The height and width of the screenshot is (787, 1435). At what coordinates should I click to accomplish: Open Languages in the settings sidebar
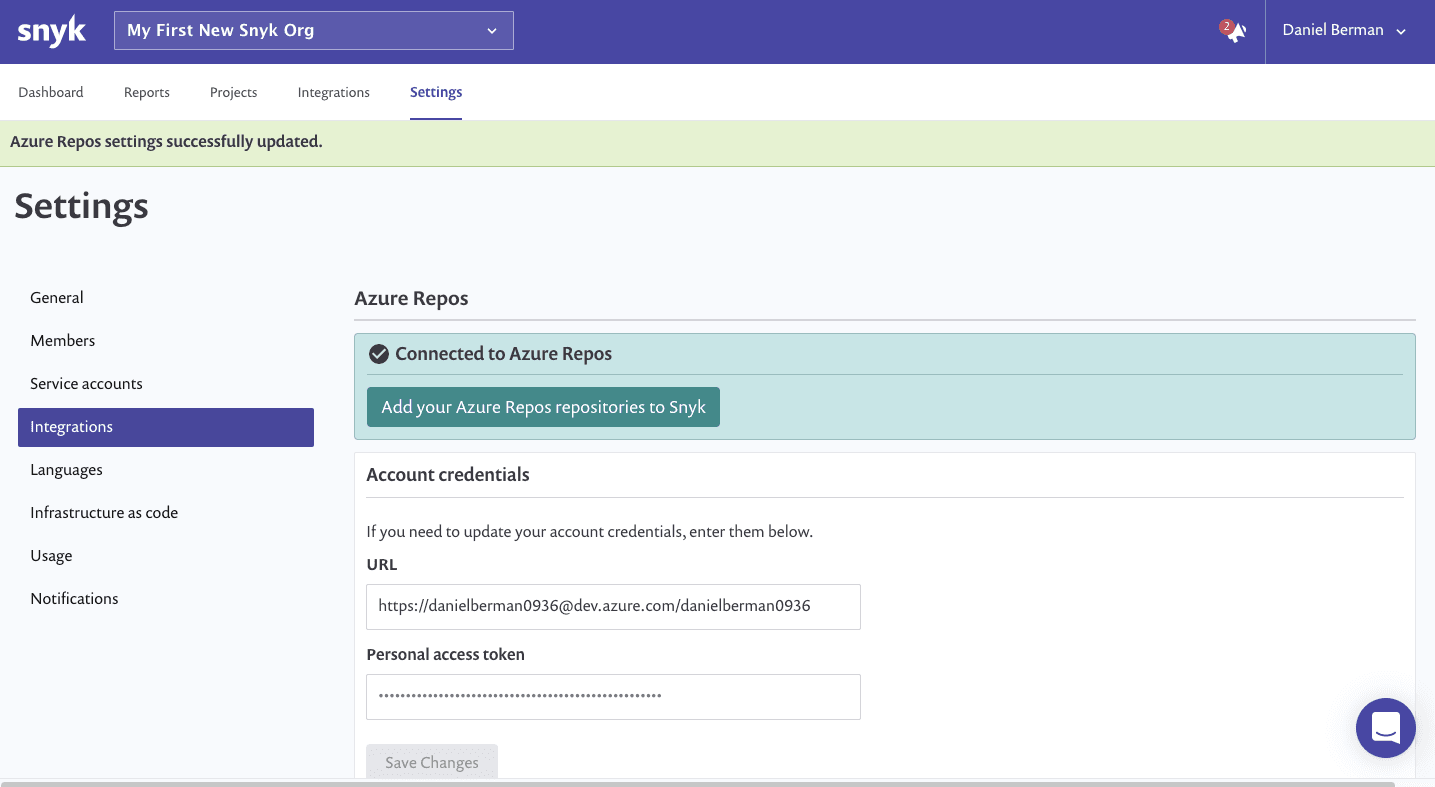pyautogui.click(x=166, y=470)
